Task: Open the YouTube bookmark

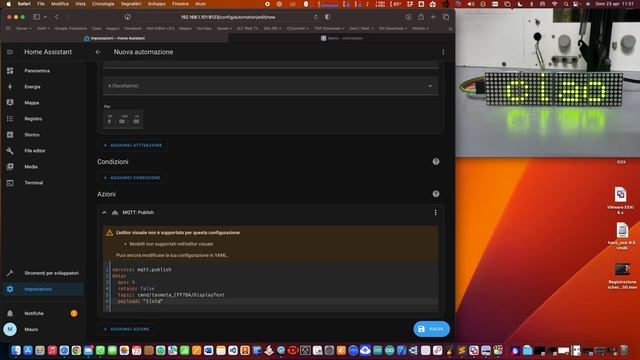Action: point(204,29)
